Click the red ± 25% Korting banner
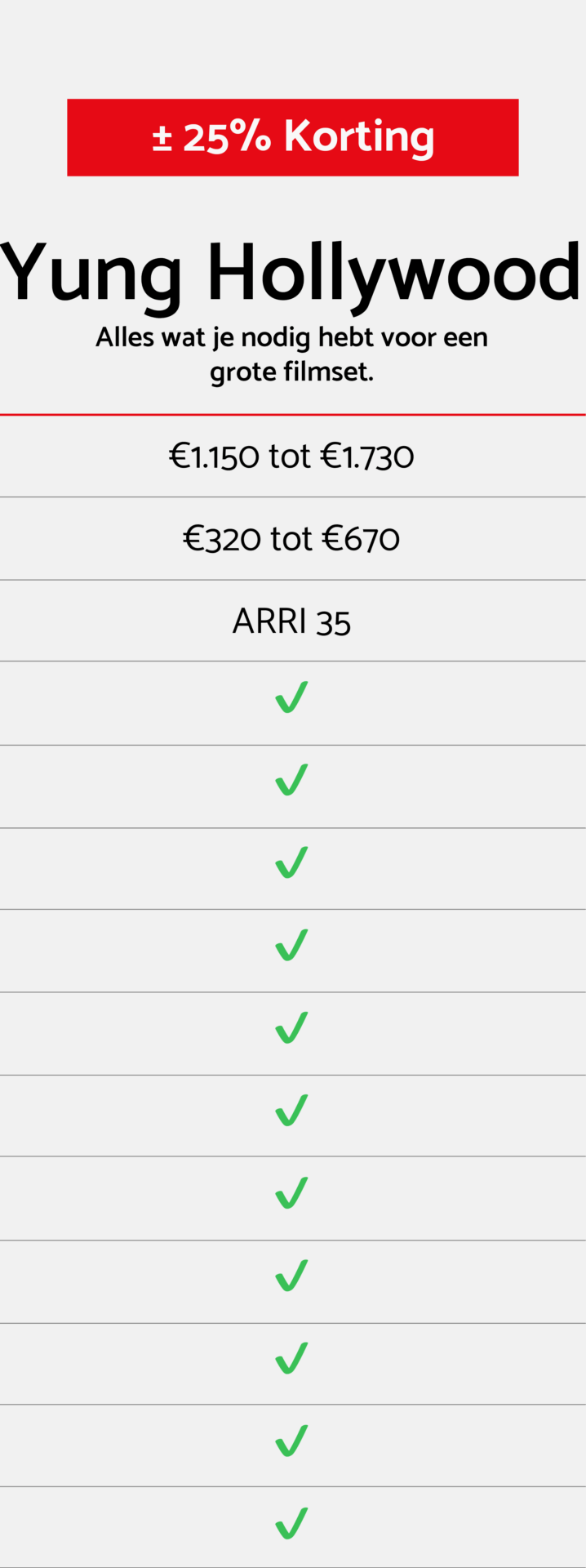 point(292,137)
